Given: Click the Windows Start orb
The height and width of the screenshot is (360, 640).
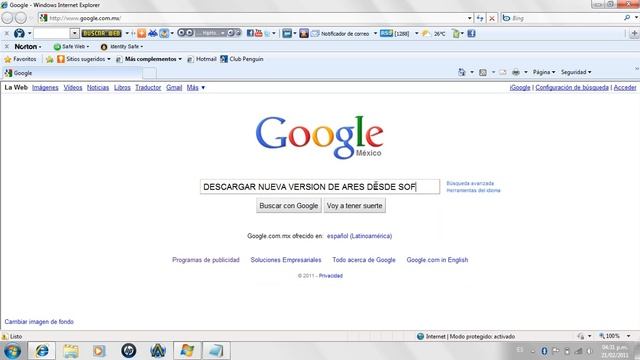Looking at the screenshot, I should [12, 351].
